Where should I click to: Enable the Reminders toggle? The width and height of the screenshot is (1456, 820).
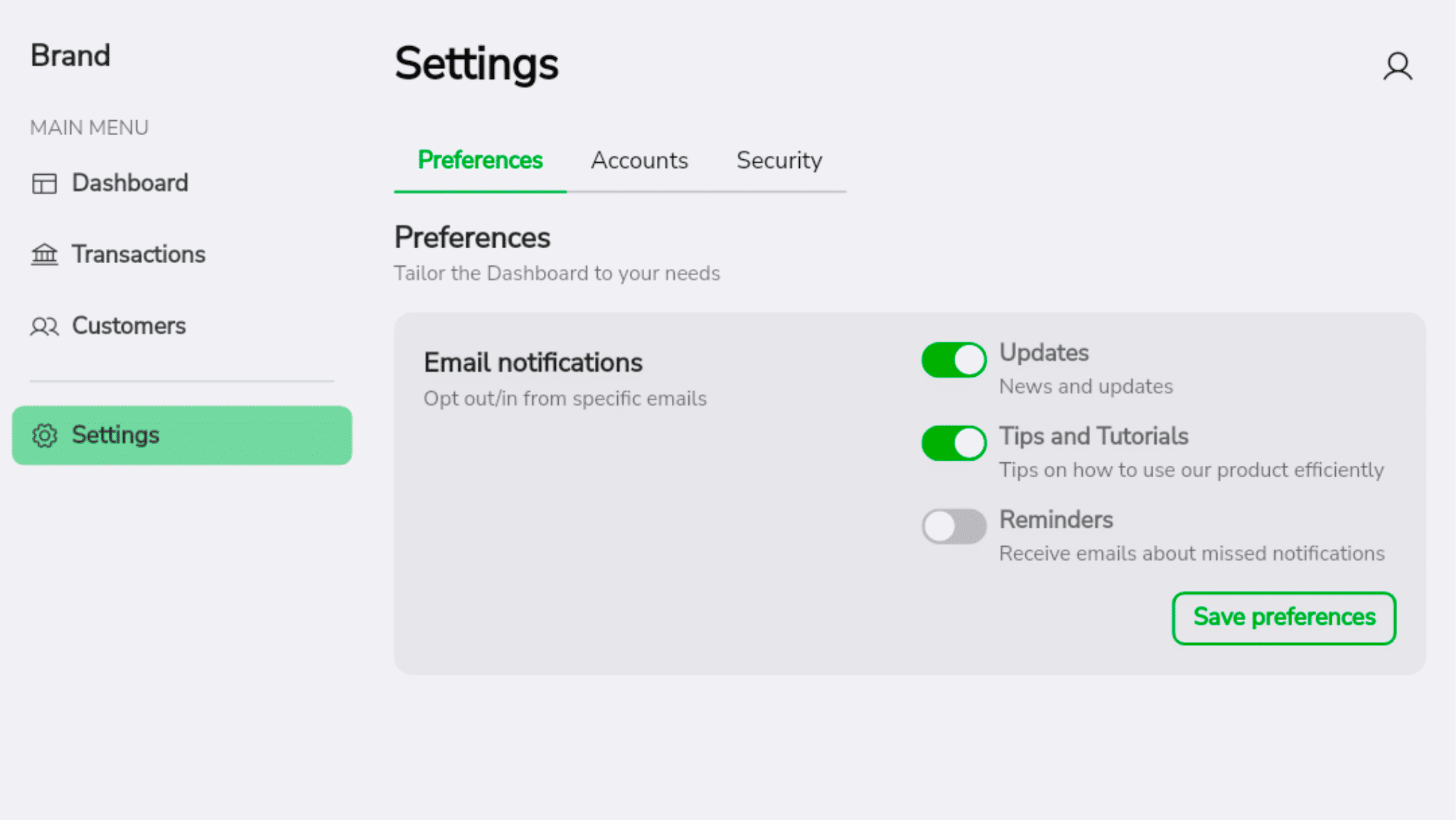[x=953, y=526]
